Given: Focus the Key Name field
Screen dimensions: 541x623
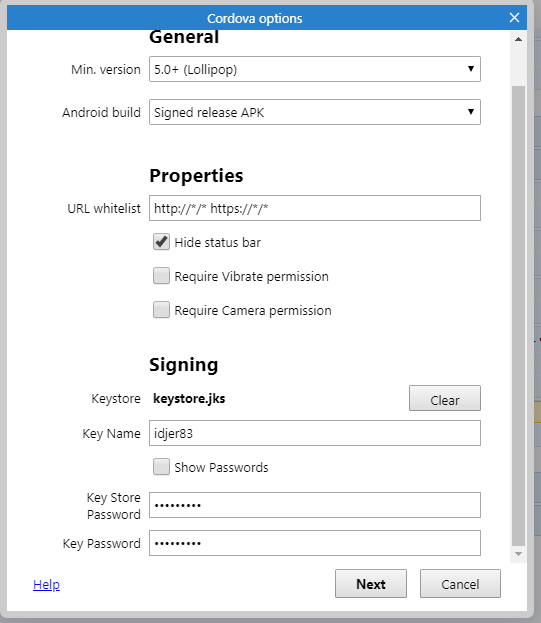Looking at the screenshot, I should [315, 433].
